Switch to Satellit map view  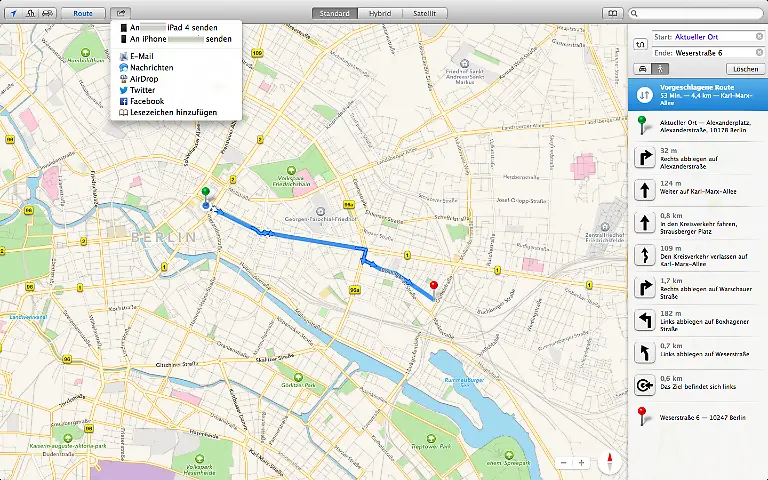point(425,13)
